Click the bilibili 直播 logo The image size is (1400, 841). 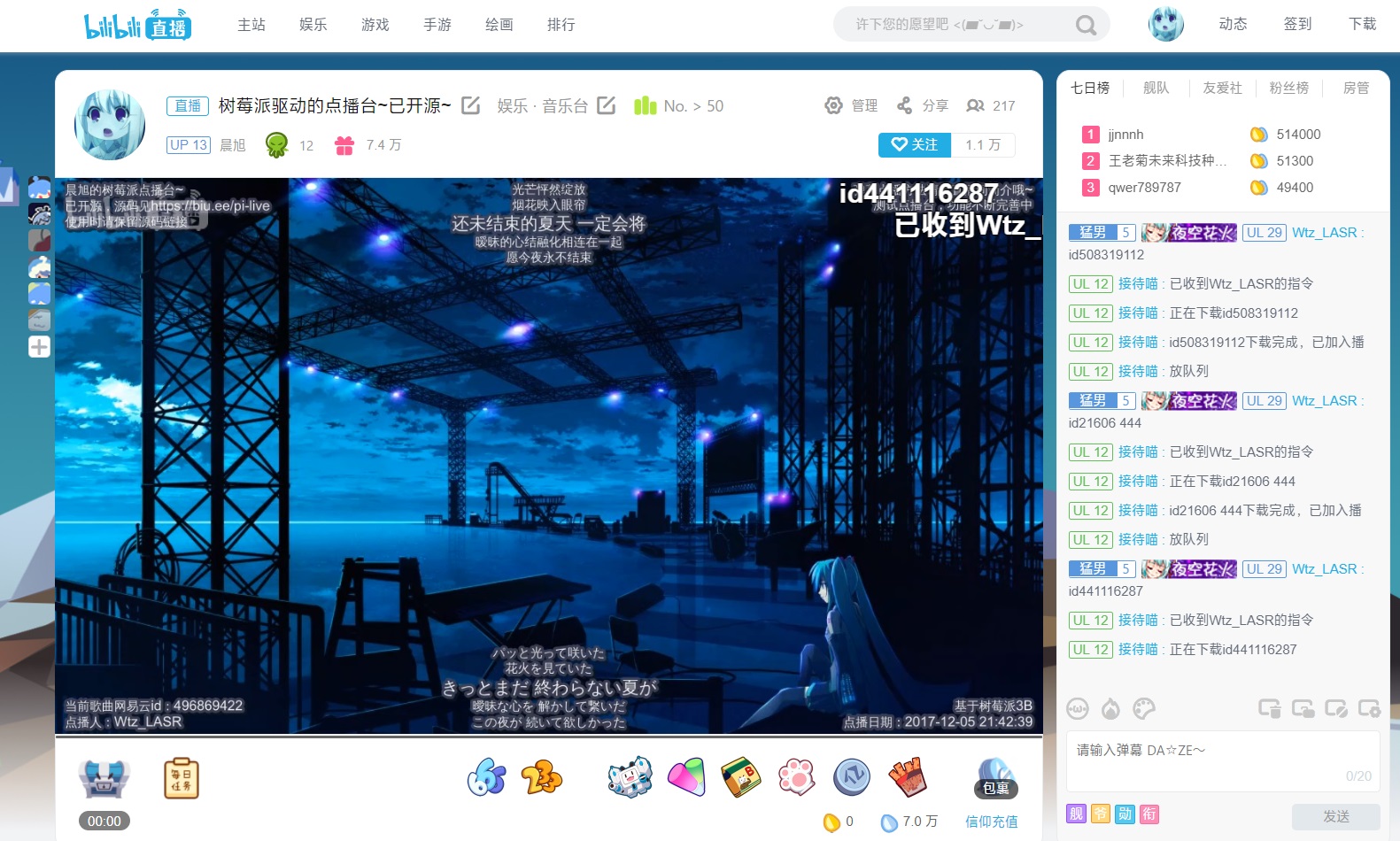point(137,26)
